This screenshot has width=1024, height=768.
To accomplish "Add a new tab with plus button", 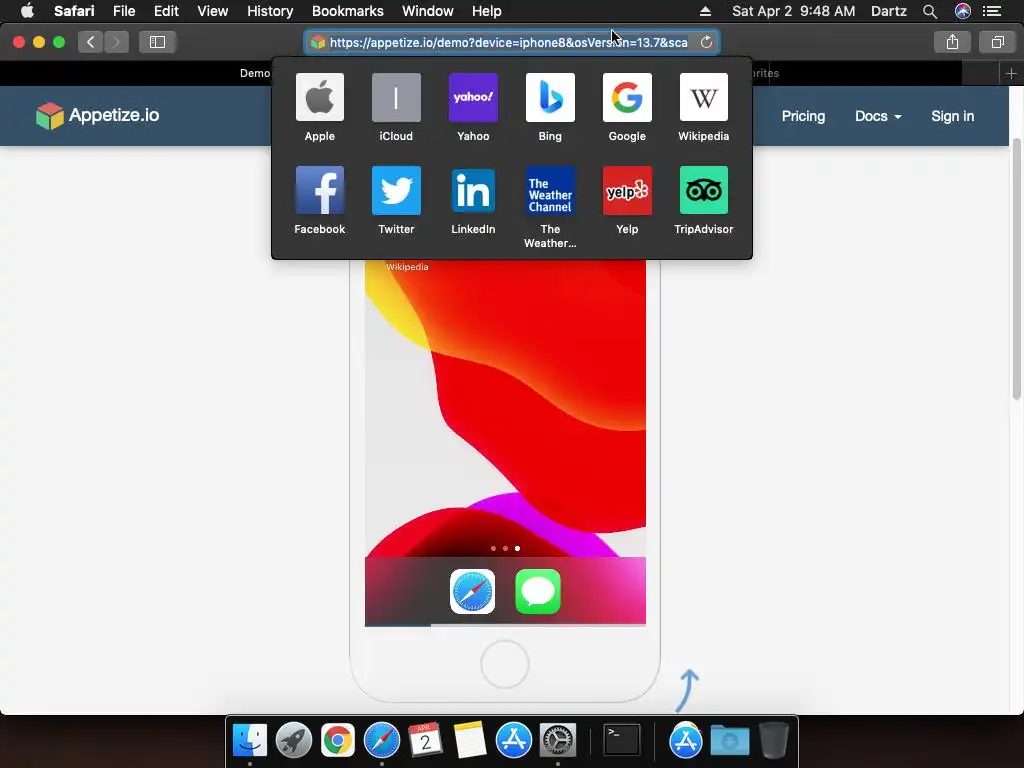I will (1011, 73).
